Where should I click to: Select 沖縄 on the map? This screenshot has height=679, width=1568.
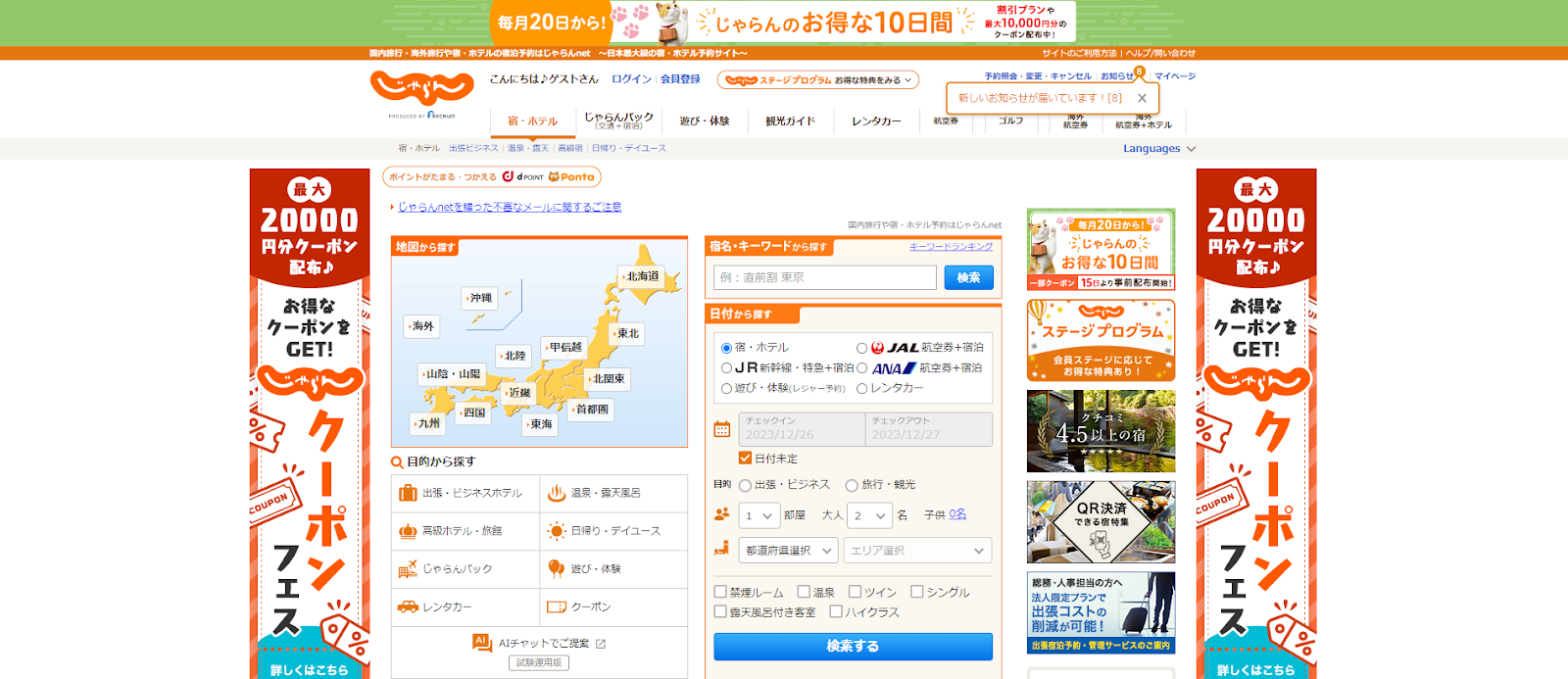coord(480,297)
